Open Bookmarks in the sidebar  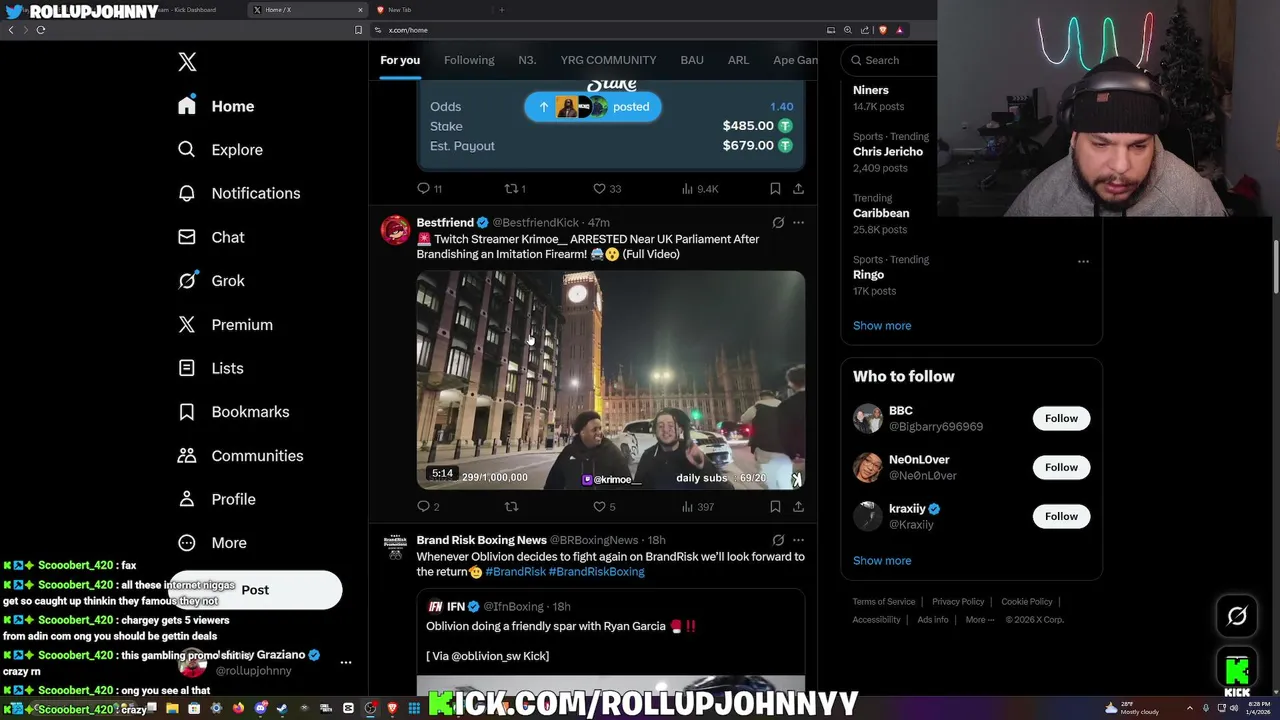(233, 412)
